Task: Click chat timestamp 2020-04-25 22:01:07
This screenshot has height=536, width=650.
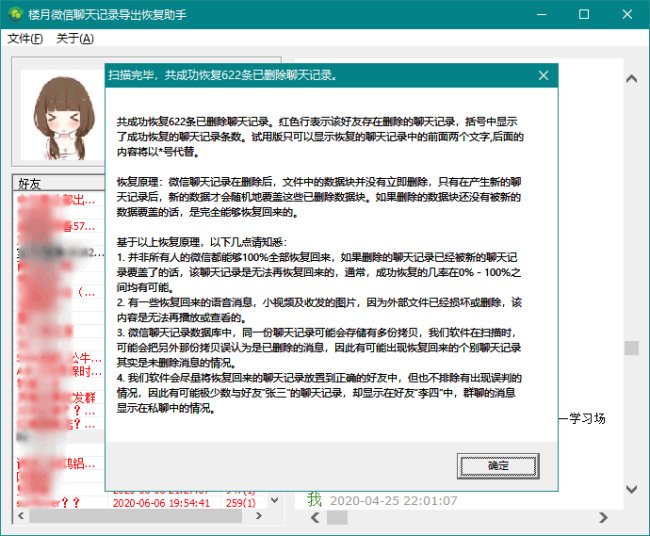Action: point(393,501)
